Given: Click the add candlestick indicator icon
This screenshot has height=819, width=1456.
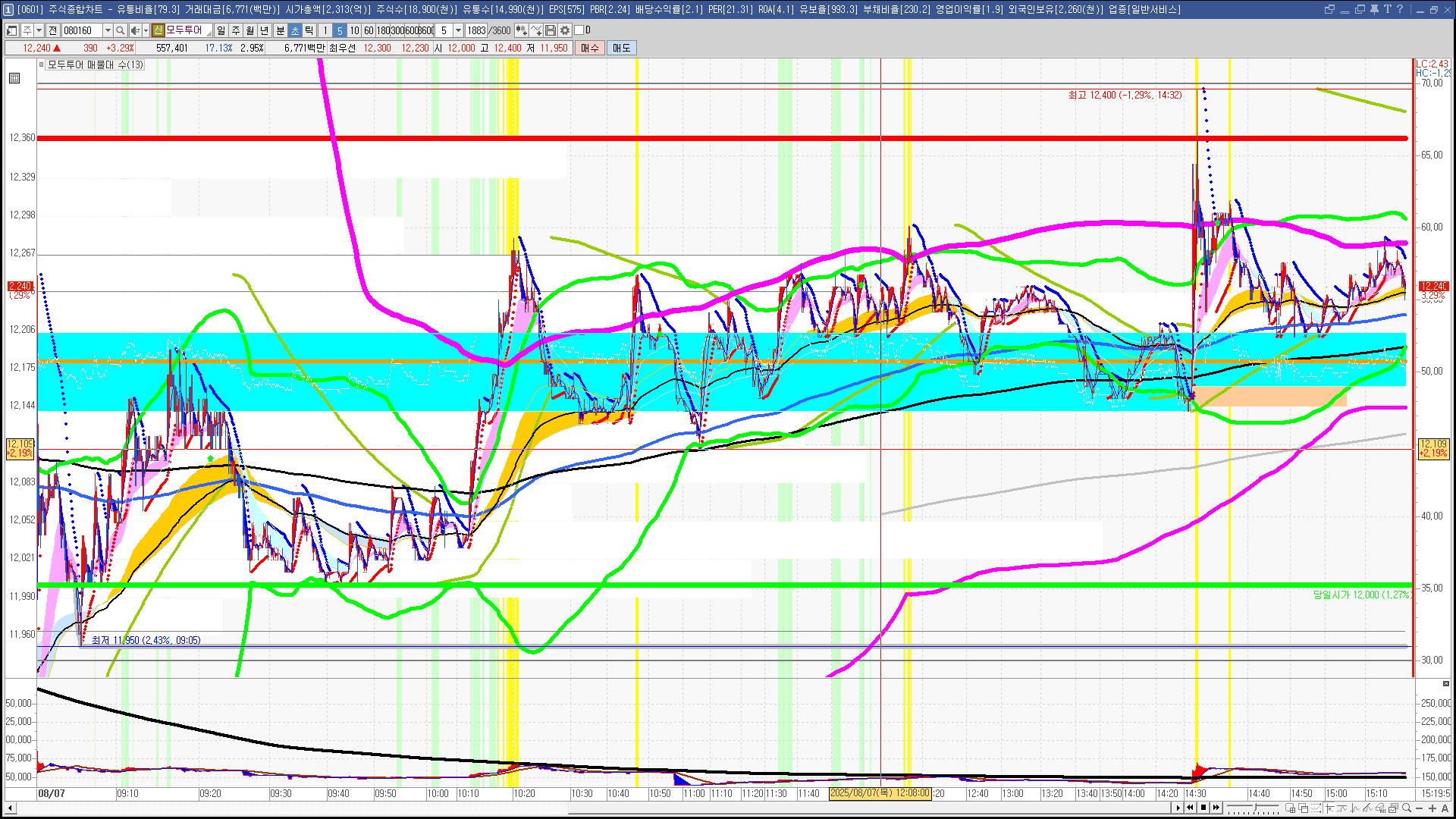Looking at the screenshot, I should [522, 30].
